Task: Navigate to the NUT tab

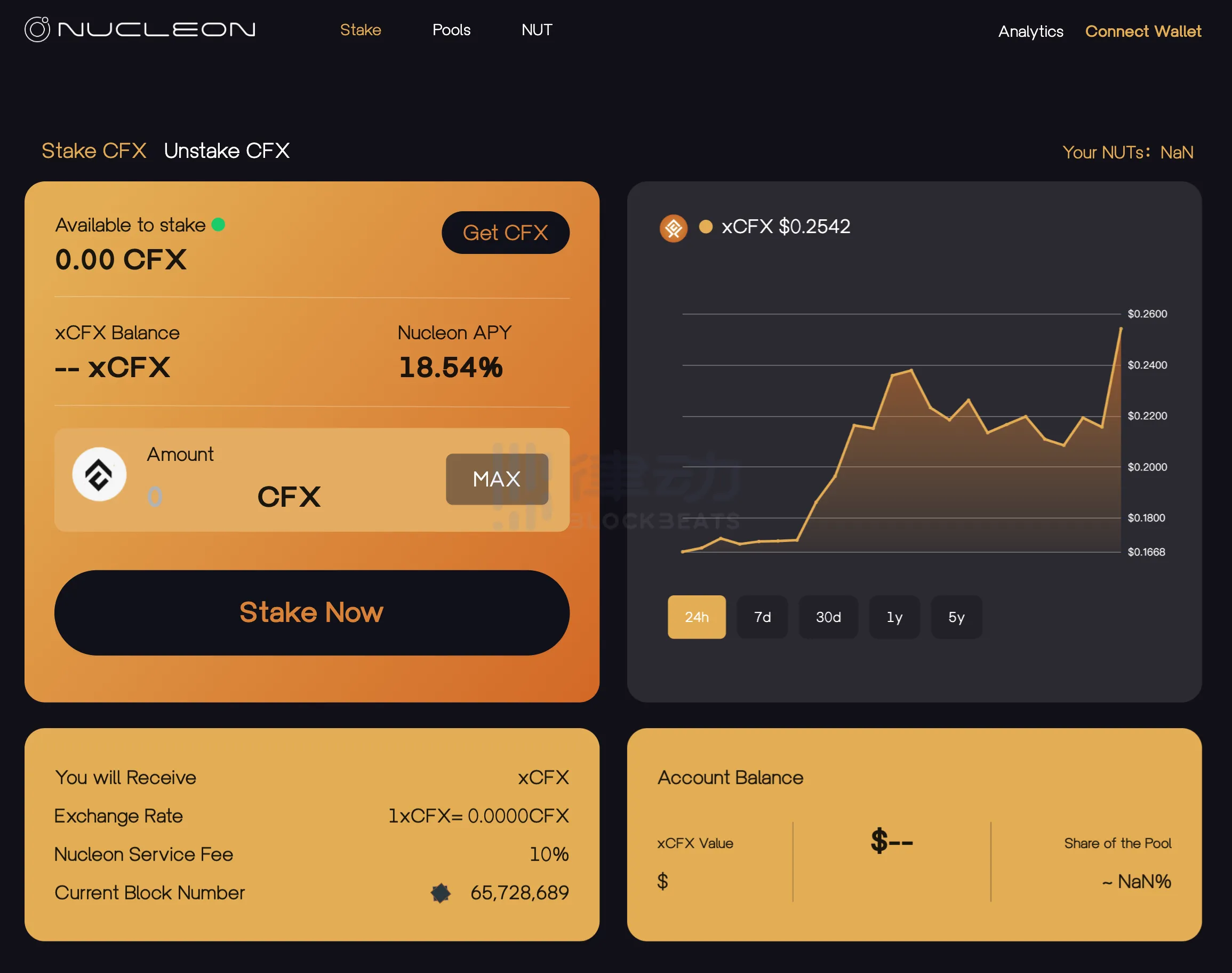Action: click(x=537, y=29)
